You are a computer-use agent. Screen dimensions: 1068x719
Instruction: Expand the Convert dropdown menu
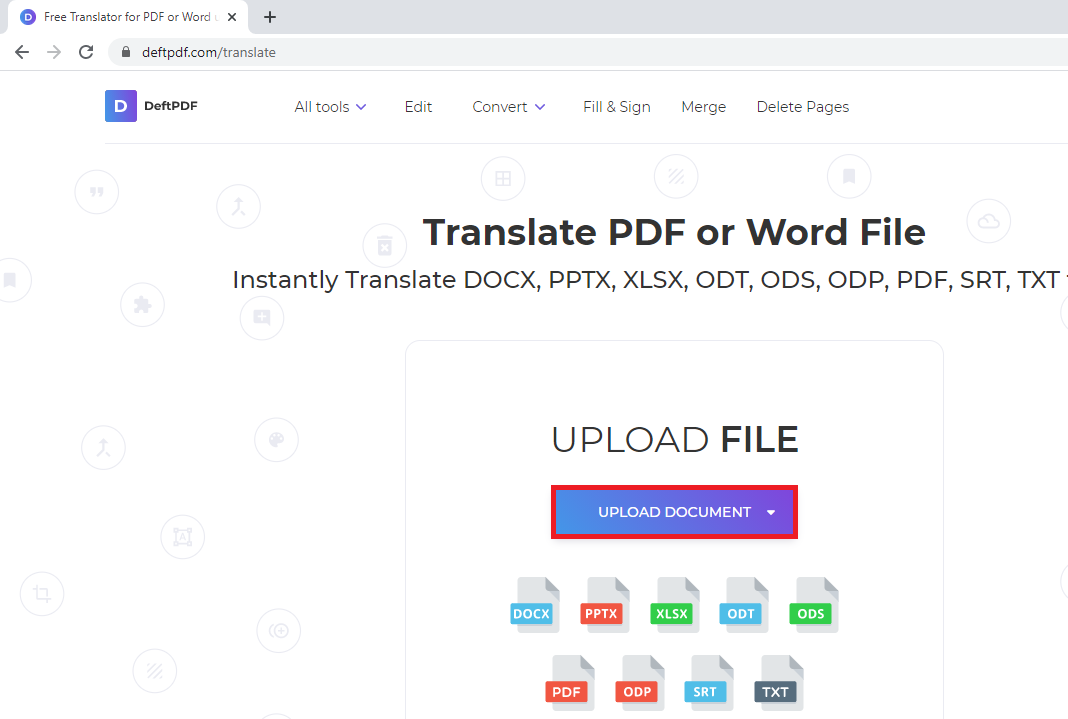(508, 107)
